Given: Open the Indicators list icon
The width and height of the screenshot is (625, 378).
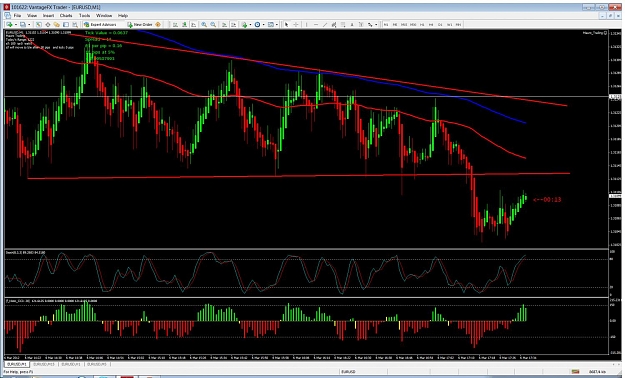Looking at the screenshot, I should [244, 24].
